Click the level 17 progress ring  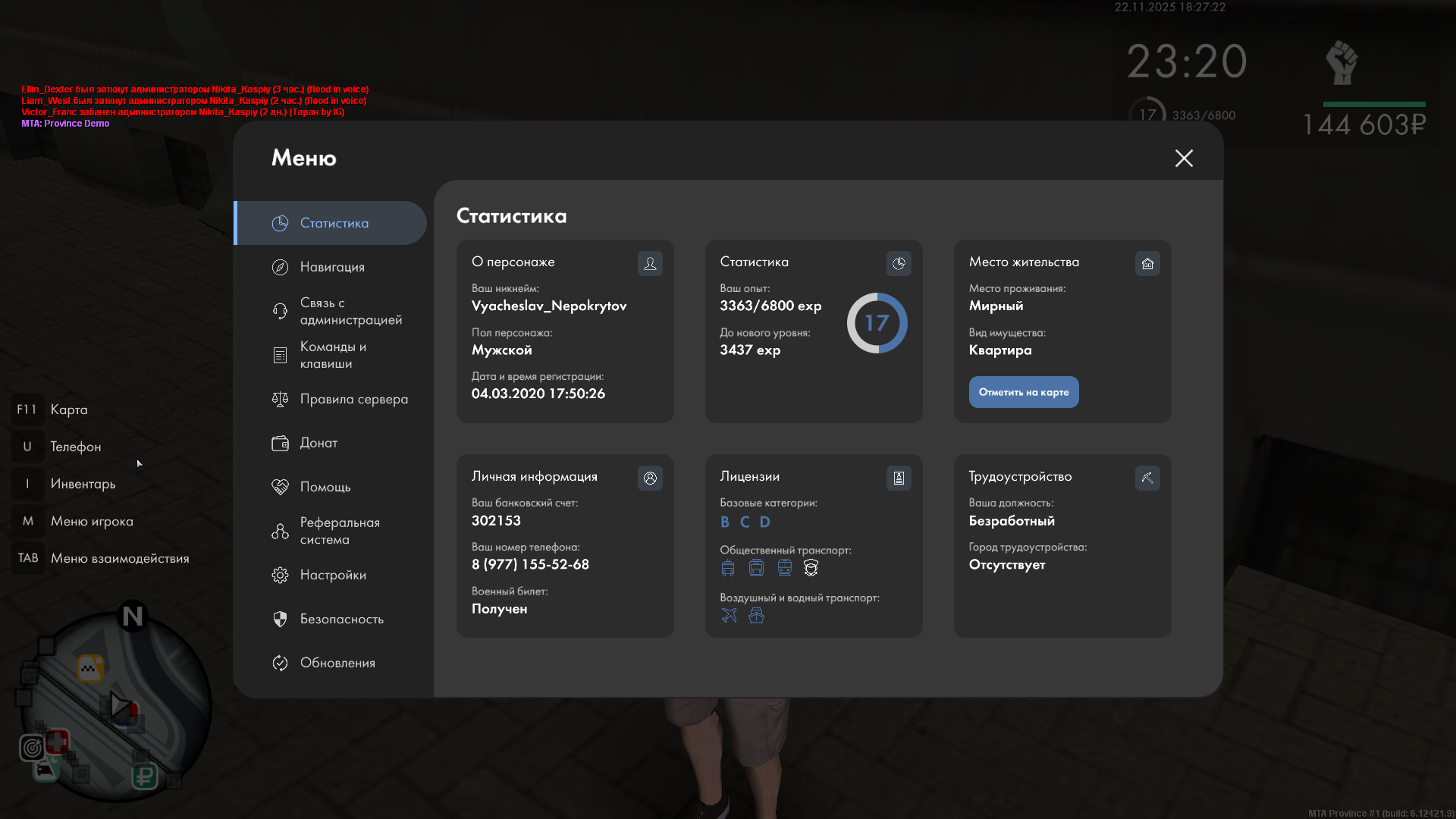tap(877, 323)
